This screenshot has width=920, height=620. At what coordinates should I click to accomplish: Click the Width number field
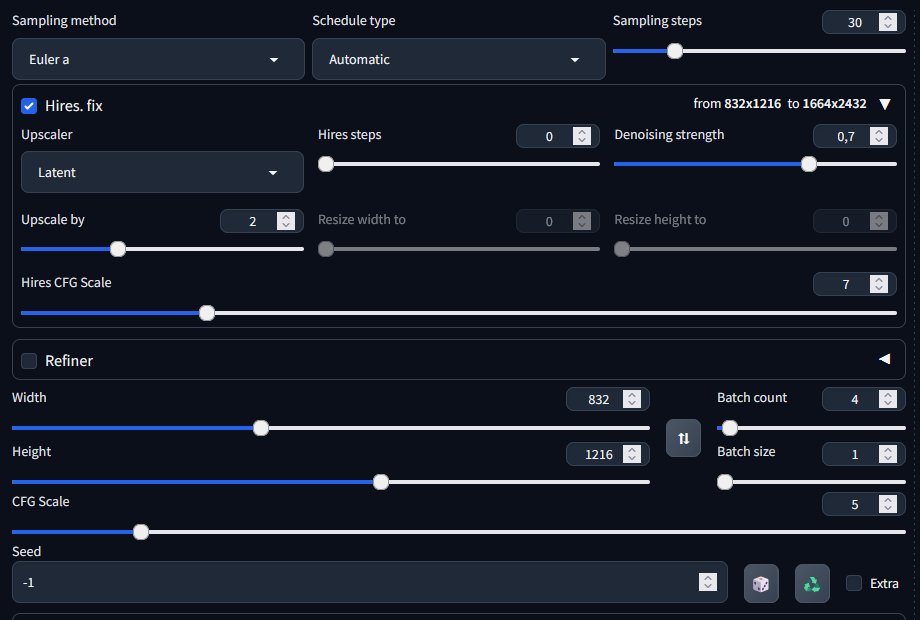click(598, 399)
